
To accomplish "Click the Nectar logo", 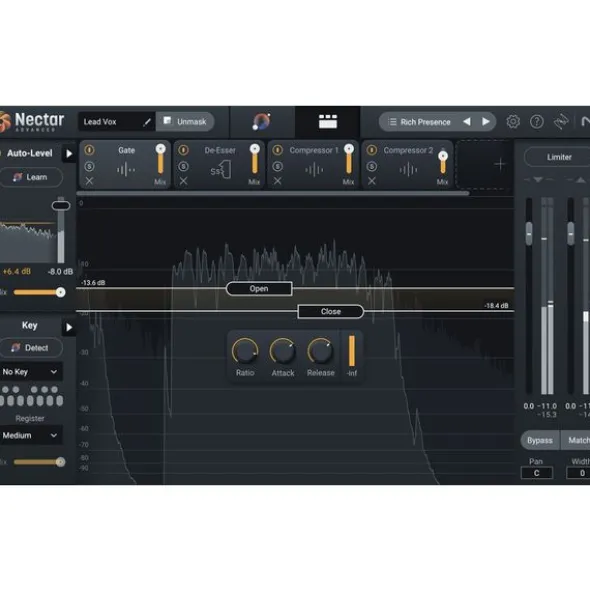I will [x=32, y=122].
